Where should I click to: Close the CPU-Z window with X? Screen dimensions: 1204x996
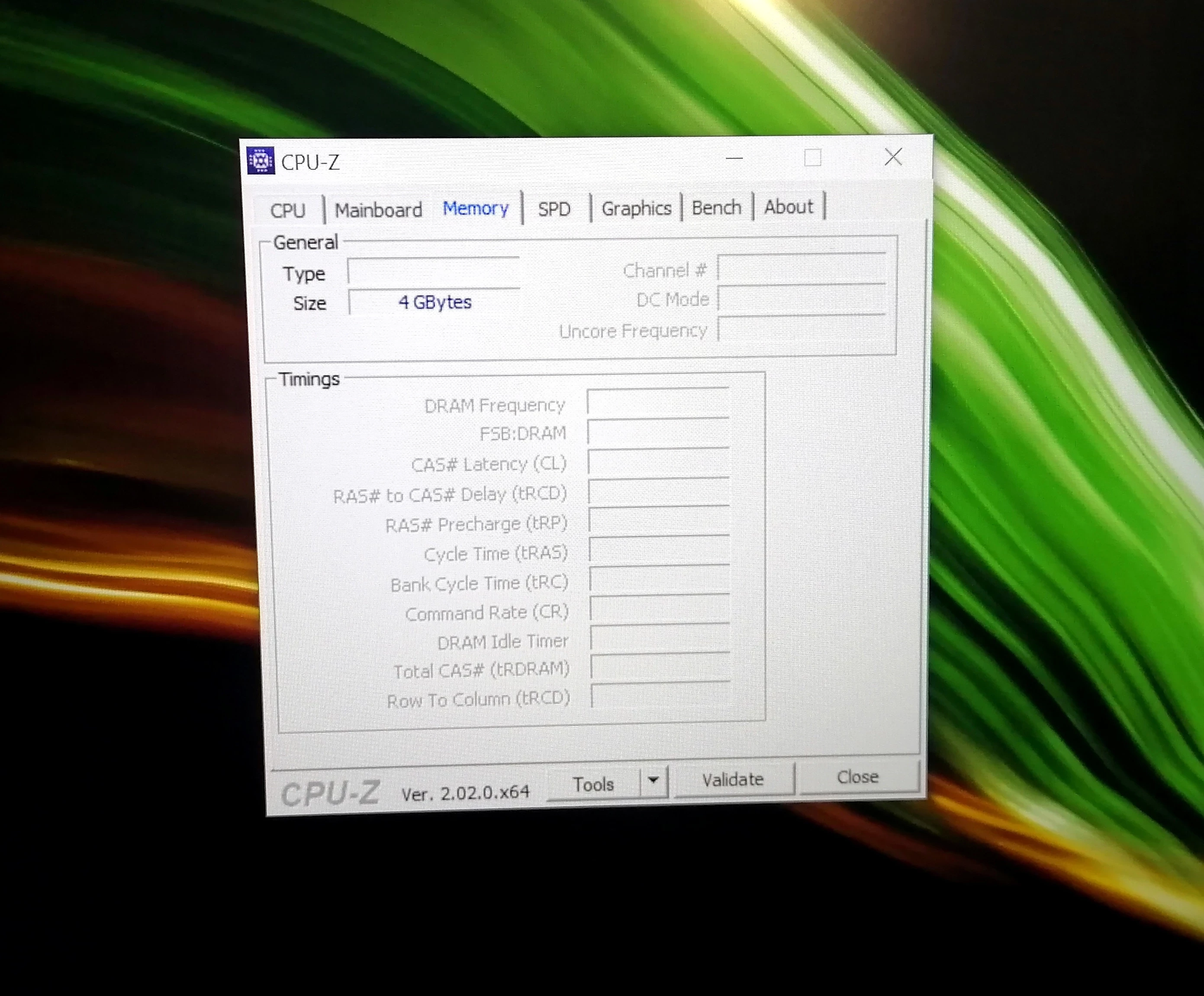click(x=893, y=157)
